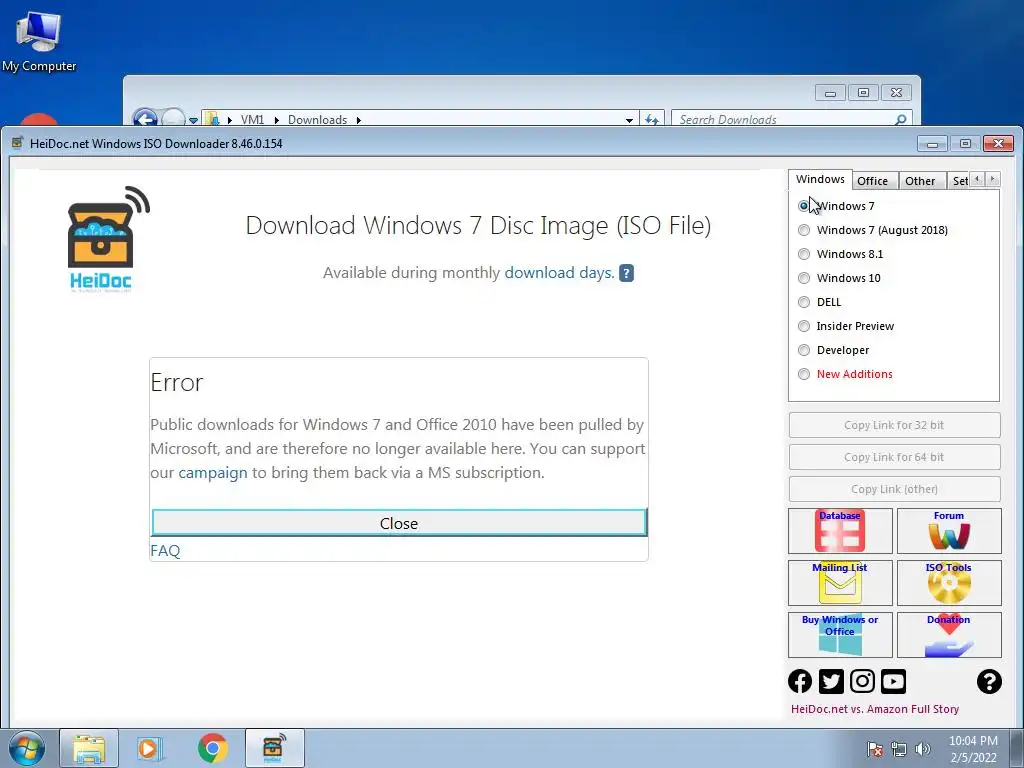Click the black help question mark icon

pos(989,681)
